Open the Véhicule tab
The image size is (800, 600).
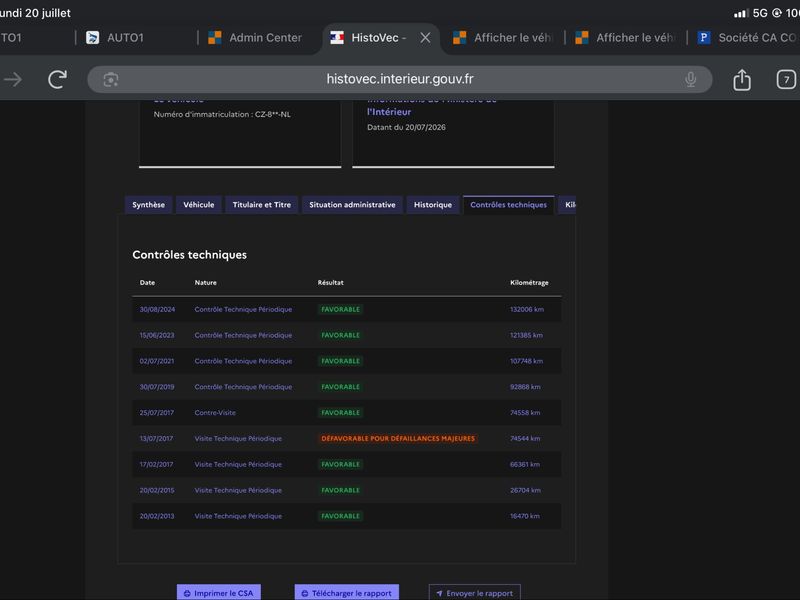(x=199, y=205)
